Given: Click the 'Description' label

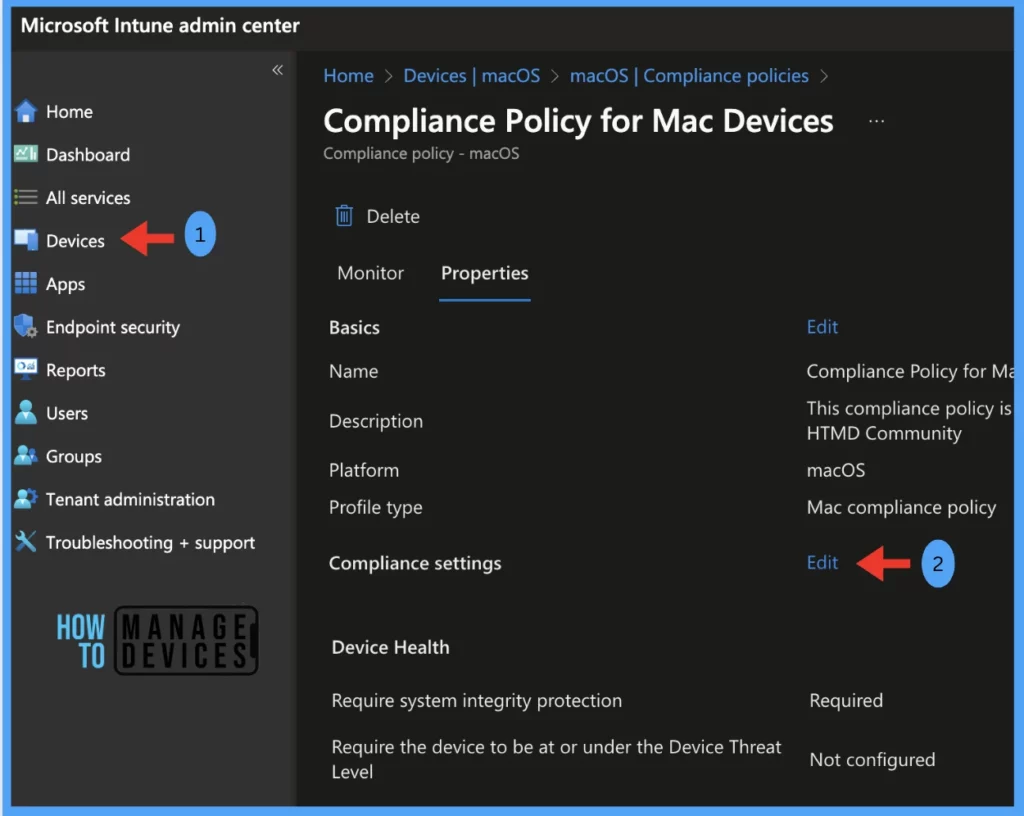Looking at the screenshot, I should [x=376, y=421].
